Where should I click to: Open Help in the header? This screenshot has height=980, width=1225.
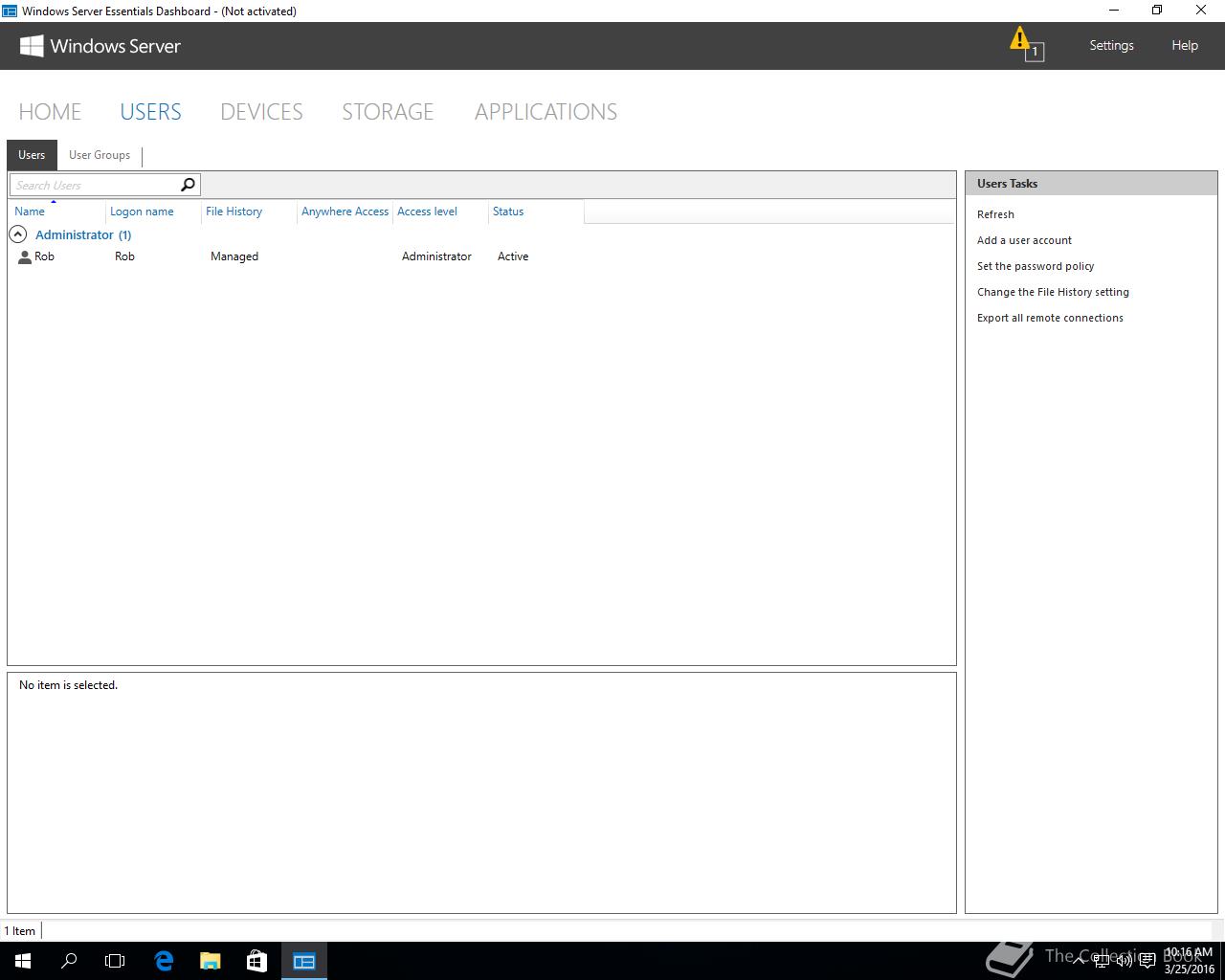click(x=1185, y=45)
